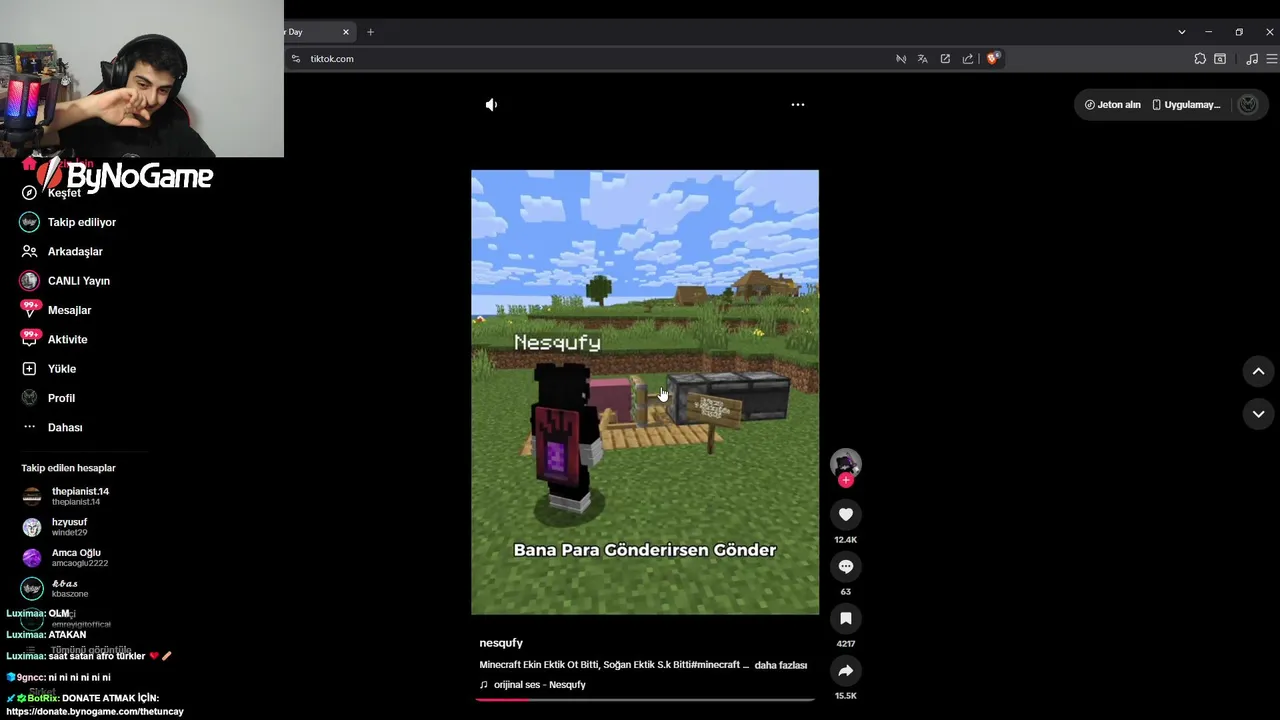The image size is (1280, 720).
Task: Click the Minecraft video player area
Action: [x=645, y=392]
